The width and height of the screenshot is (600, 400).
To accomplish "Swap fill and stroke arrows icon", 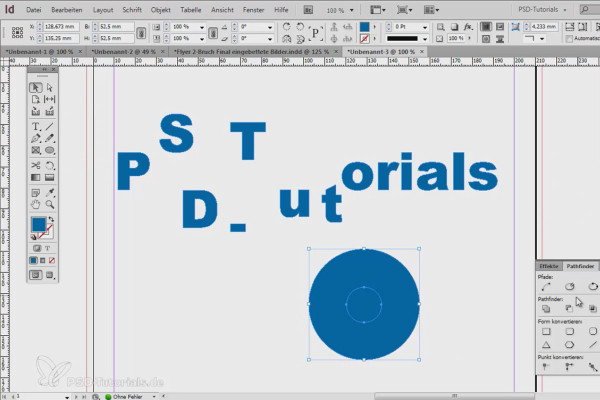I will tap(51, 219).
